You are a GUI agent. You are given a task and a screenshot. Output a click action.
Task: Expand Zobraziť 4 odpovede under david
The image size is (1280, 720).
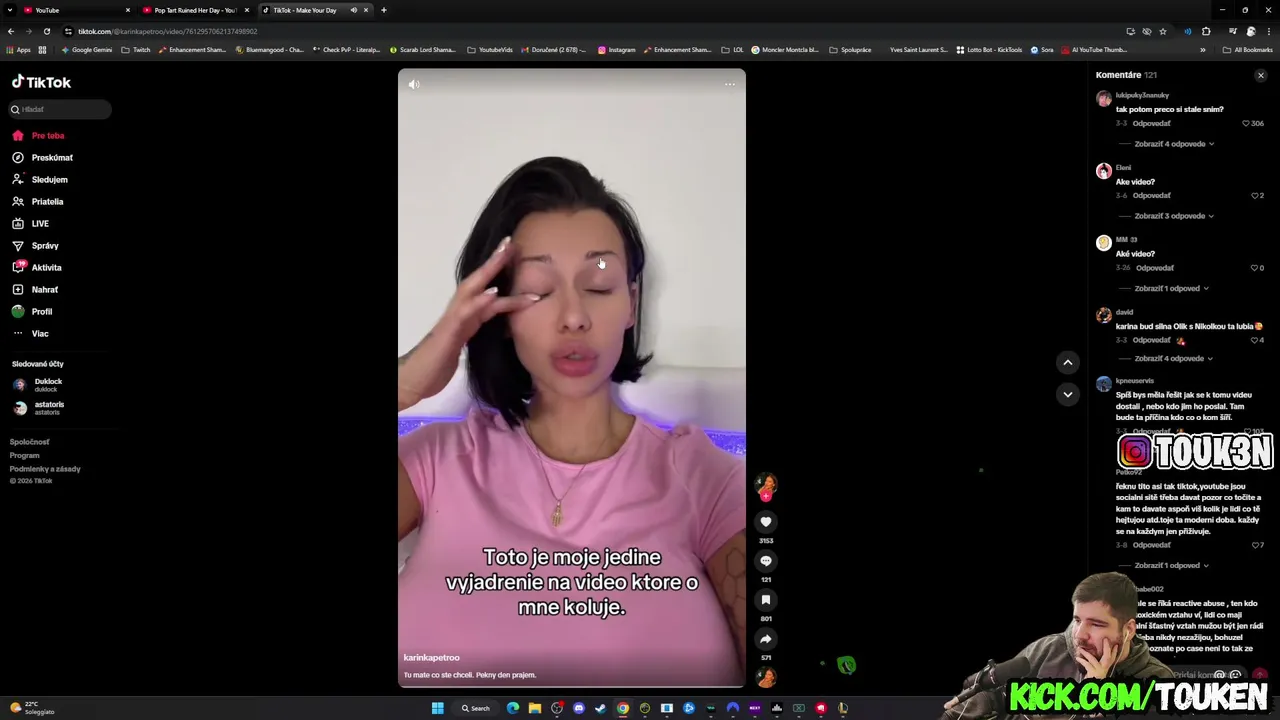click(1174, 358)
